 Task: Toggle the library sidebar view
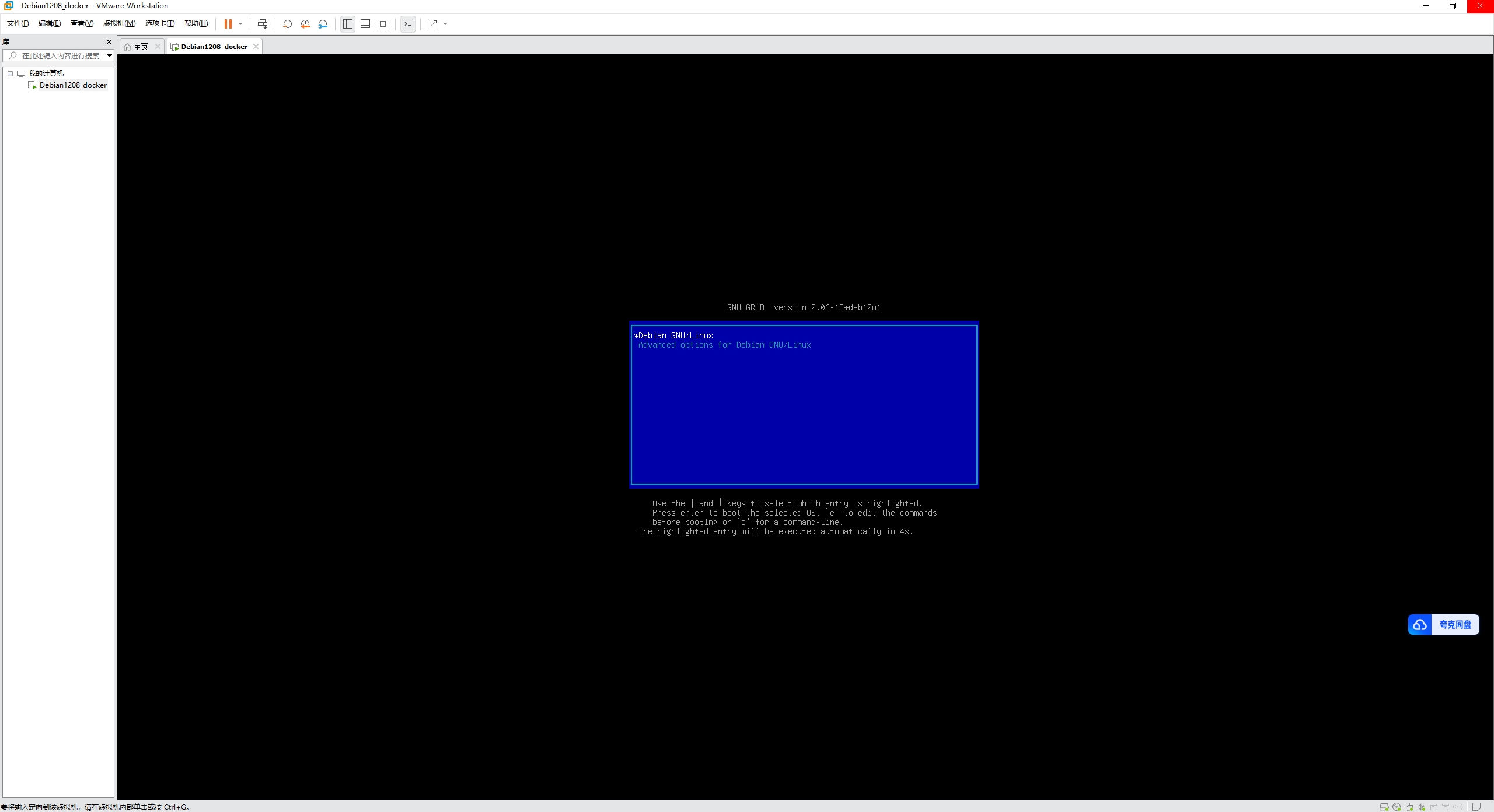348,24
